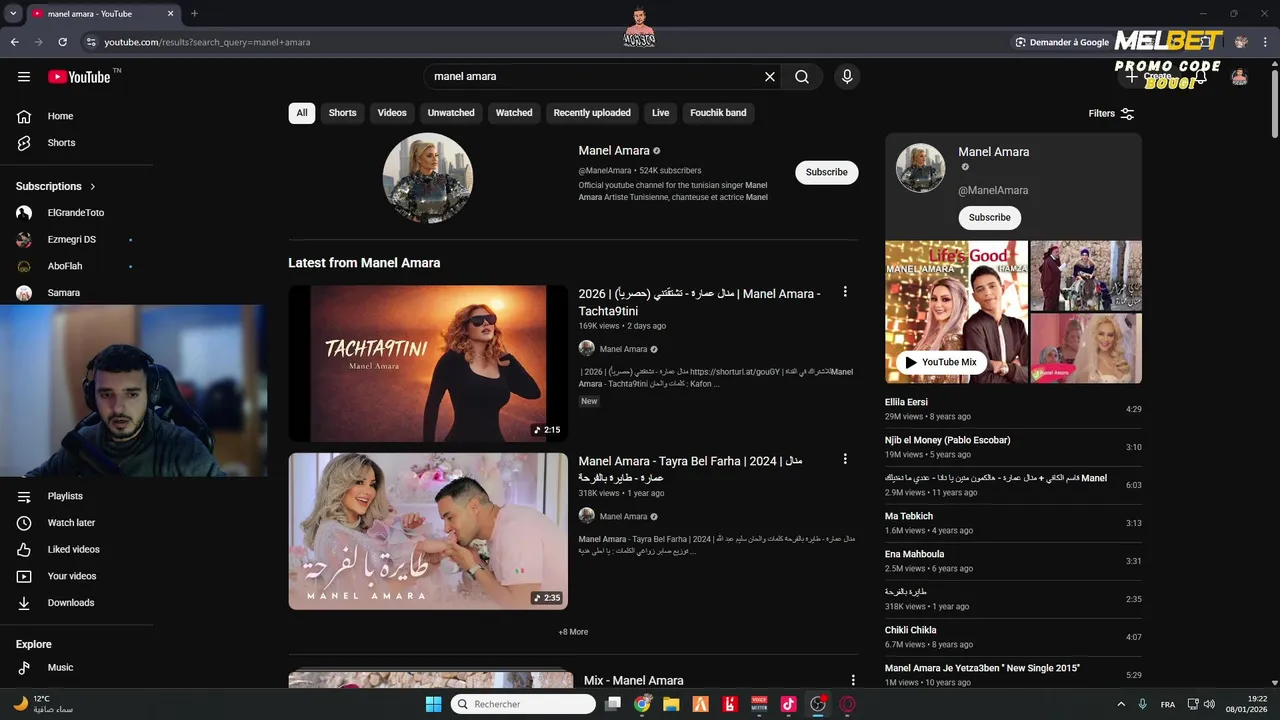
Task: Open the FRA language indicator in tray
Action: [x=1168, y=704]
